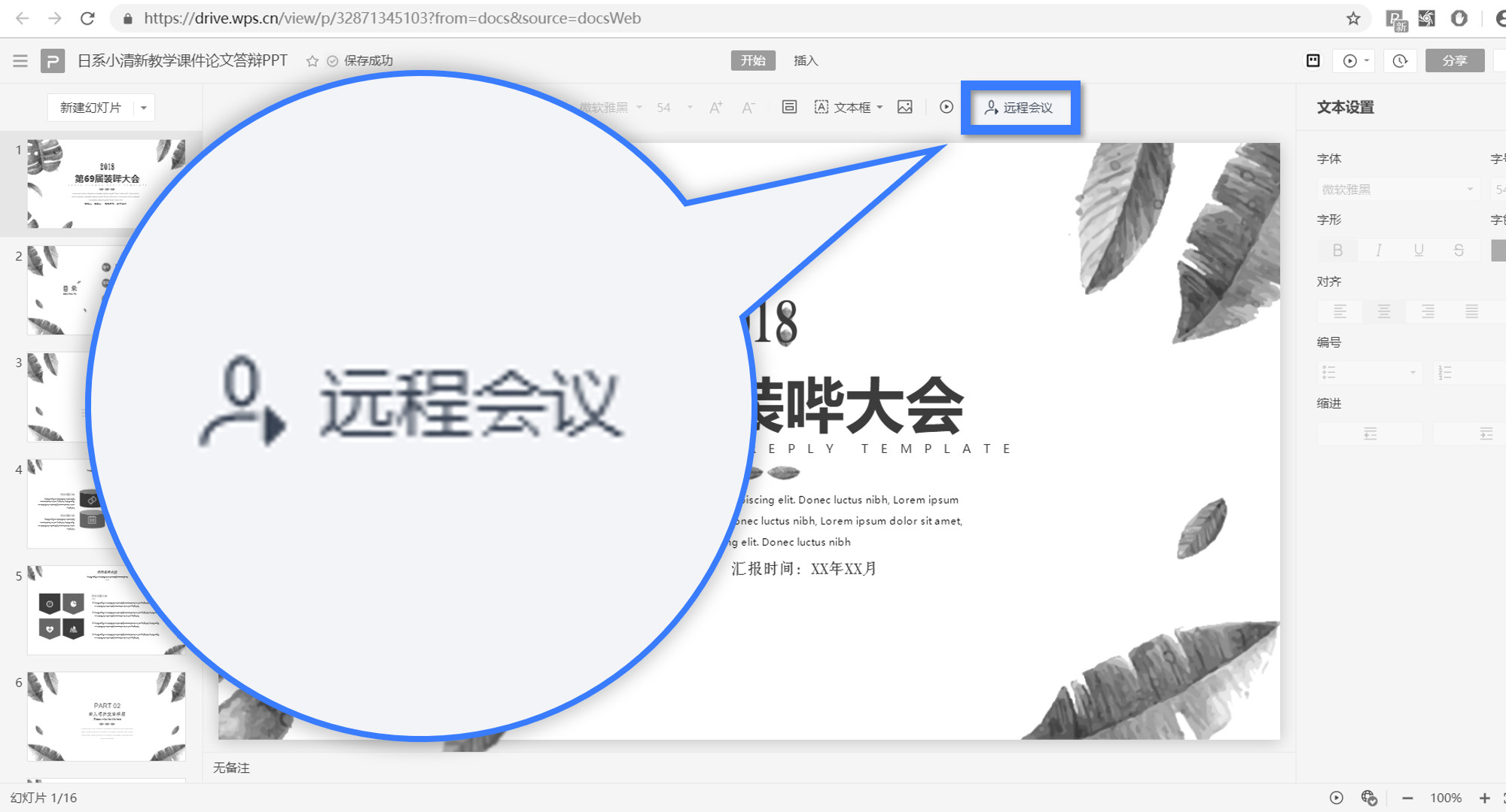Switch to the 插入 tab
Screen dimensions: 1506x812
806,60
